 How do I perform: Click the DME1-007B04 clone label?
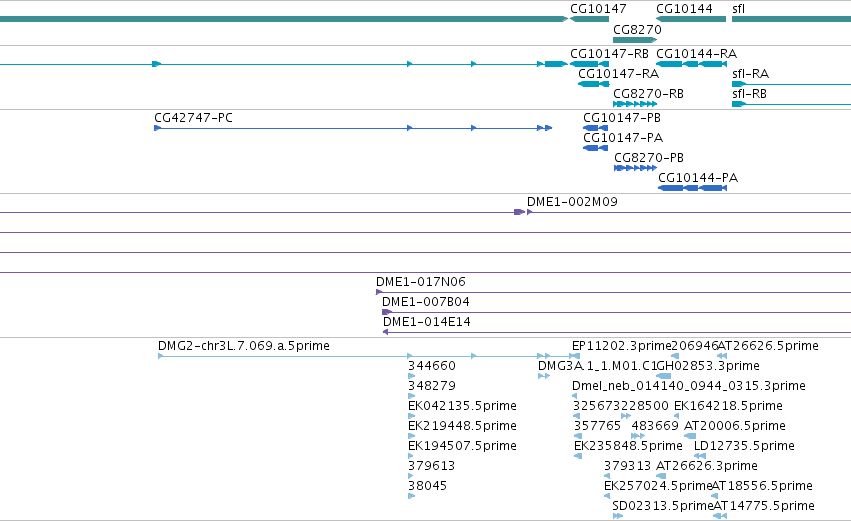[426, 302]
